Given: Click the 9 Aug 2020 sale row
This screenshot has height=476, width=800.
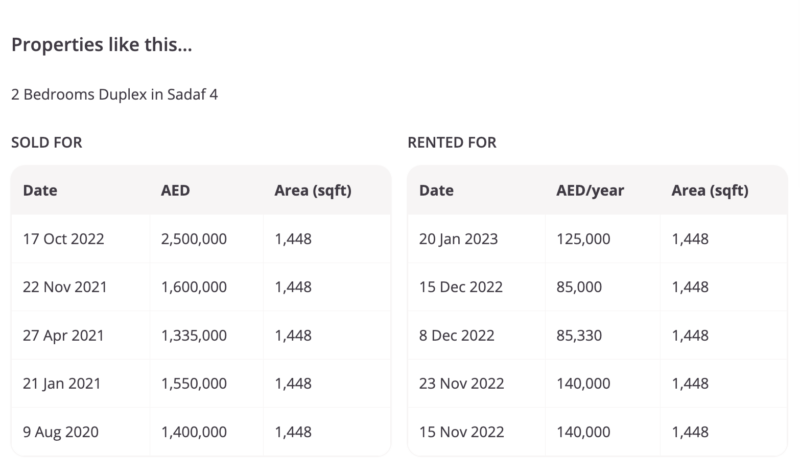Looking at the screenshot, I should tap(201, 432).
